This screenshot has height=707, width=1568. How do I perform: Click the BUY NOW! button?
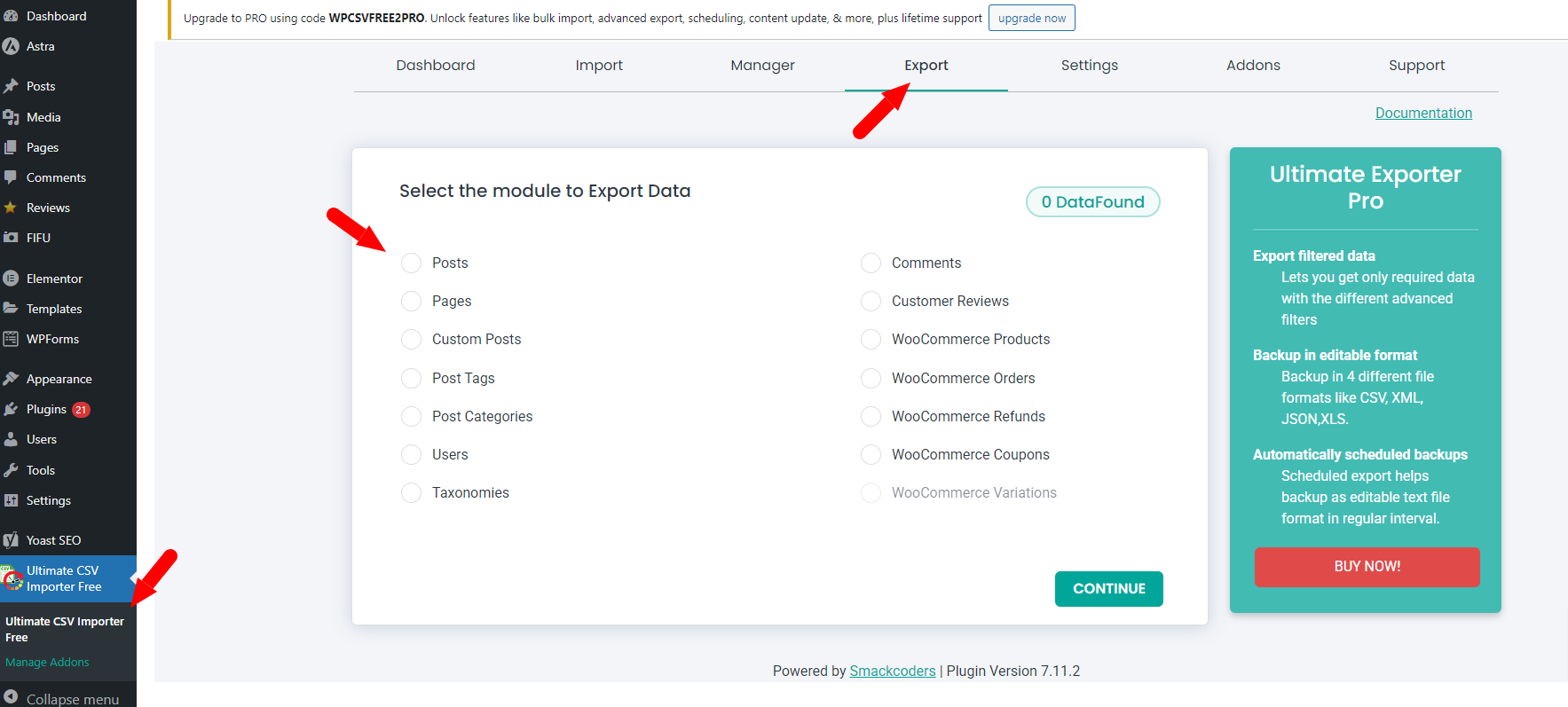click(1367, 566)
